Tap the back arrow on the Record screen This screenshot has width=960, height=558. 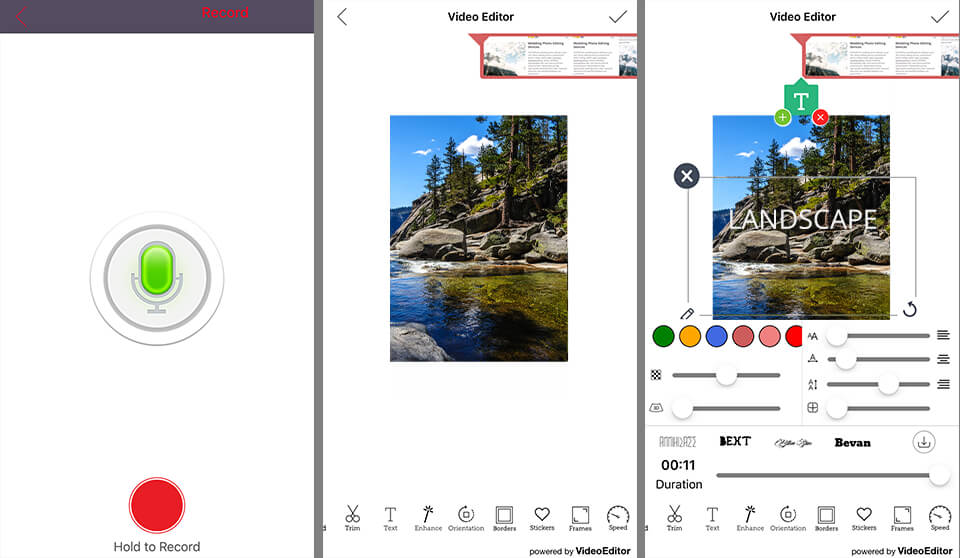click(21, 17)
